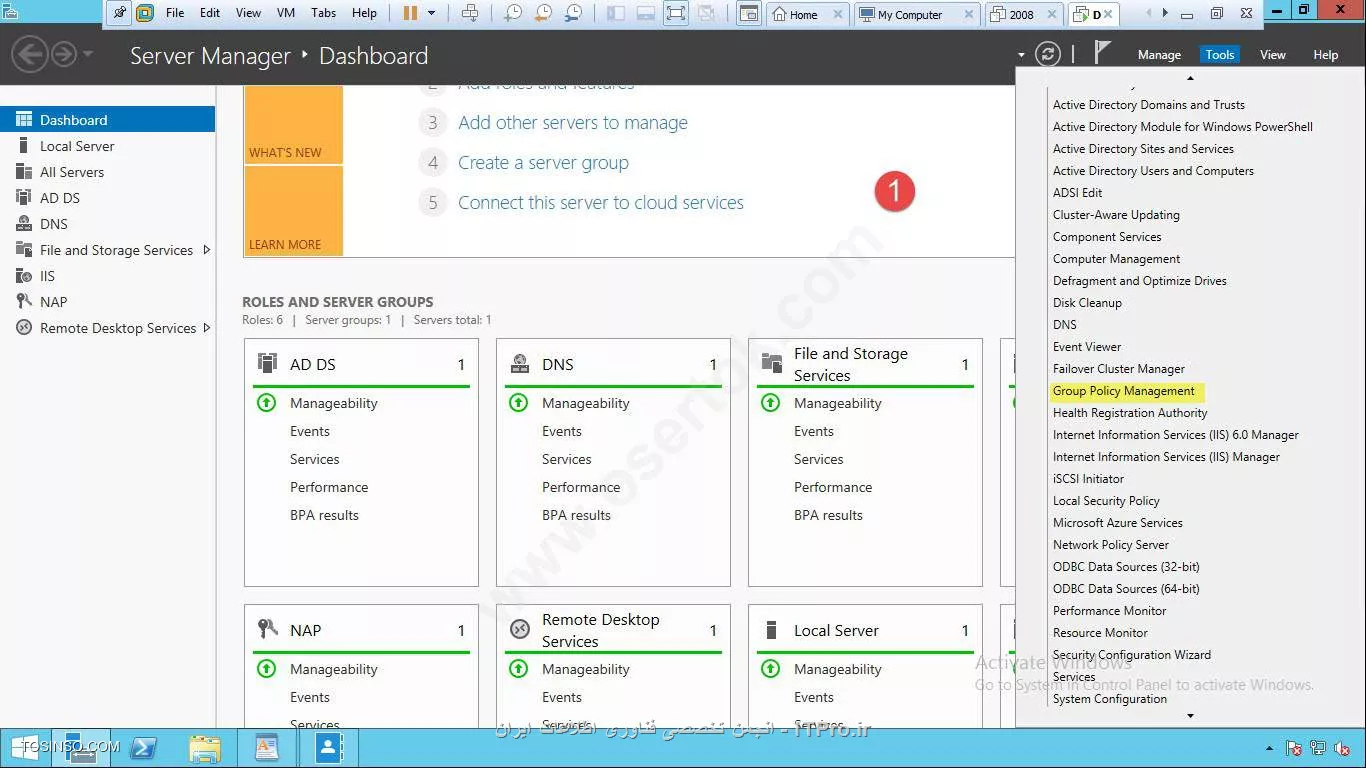Open the pause button dropdown arrow in VMware
The image size is (1366, 768).
point(432,13)
